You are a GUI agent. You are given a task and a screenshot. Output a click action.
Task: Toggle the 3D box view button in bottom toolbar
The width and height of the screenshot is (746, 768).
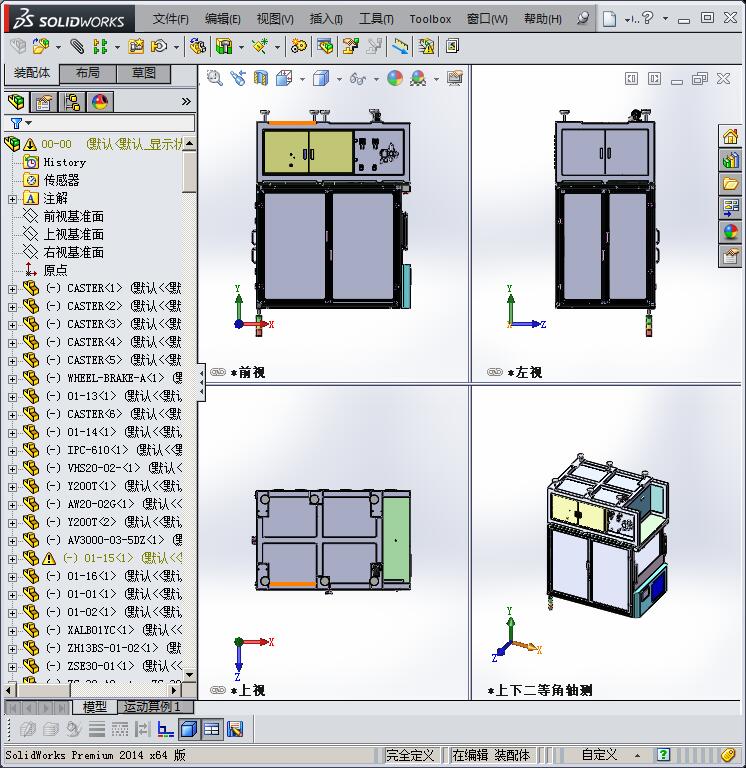(189, 730)
